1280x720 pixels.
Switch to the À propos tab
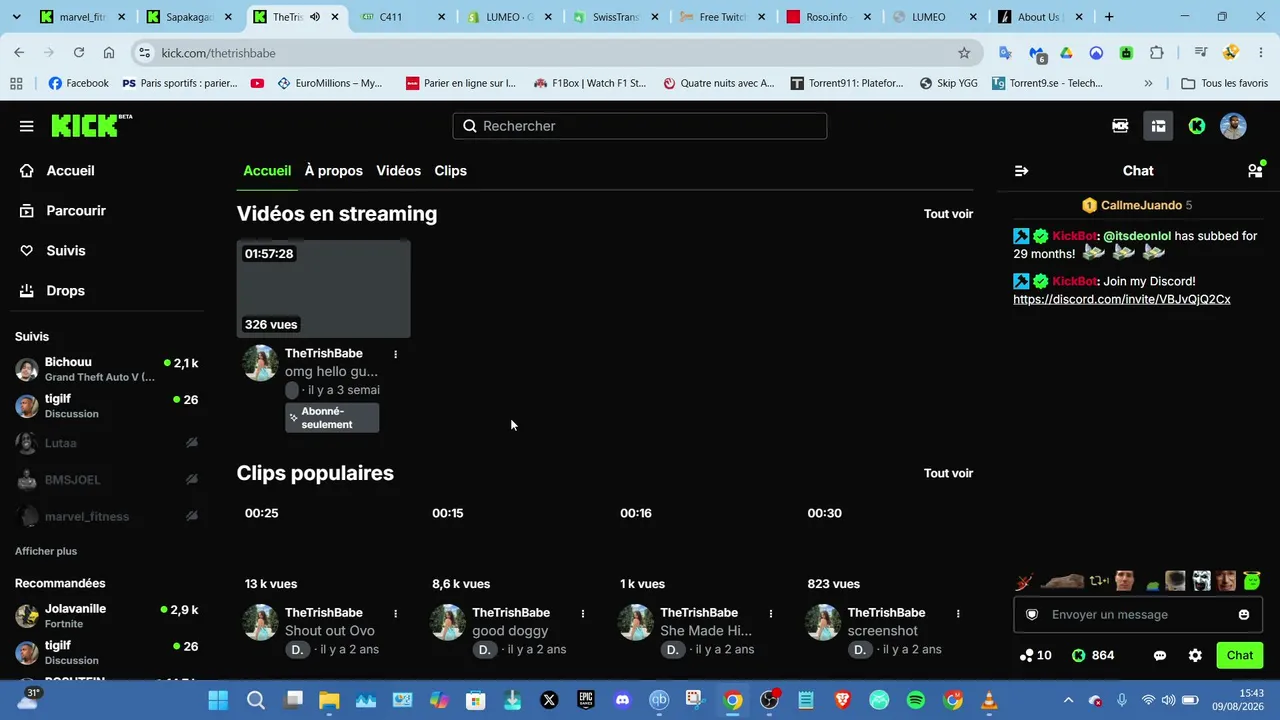tap(334, 171)
